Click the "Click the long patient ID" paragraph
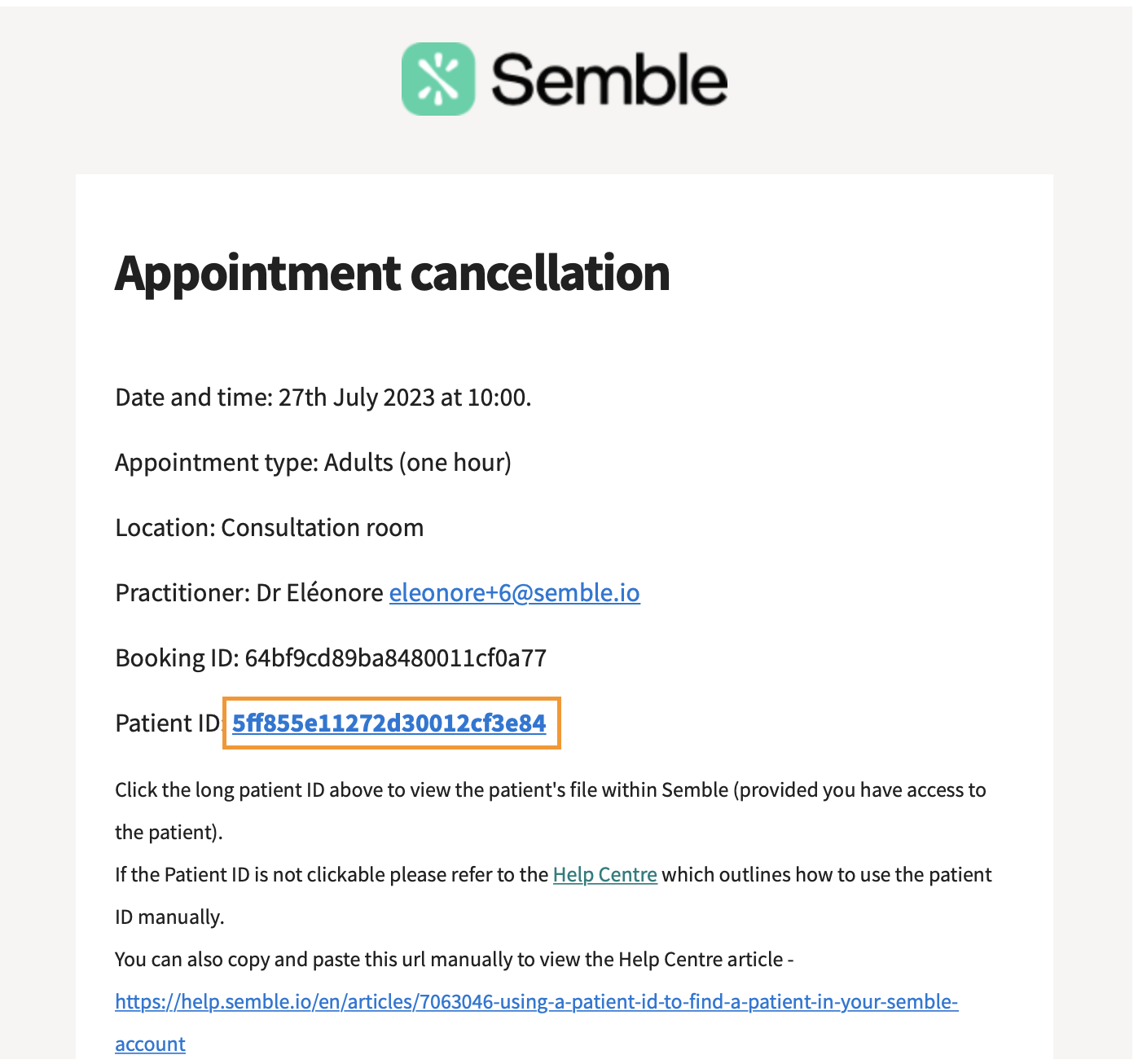The width and height of the screenshot is (1147, 1064). click(551, 789)
